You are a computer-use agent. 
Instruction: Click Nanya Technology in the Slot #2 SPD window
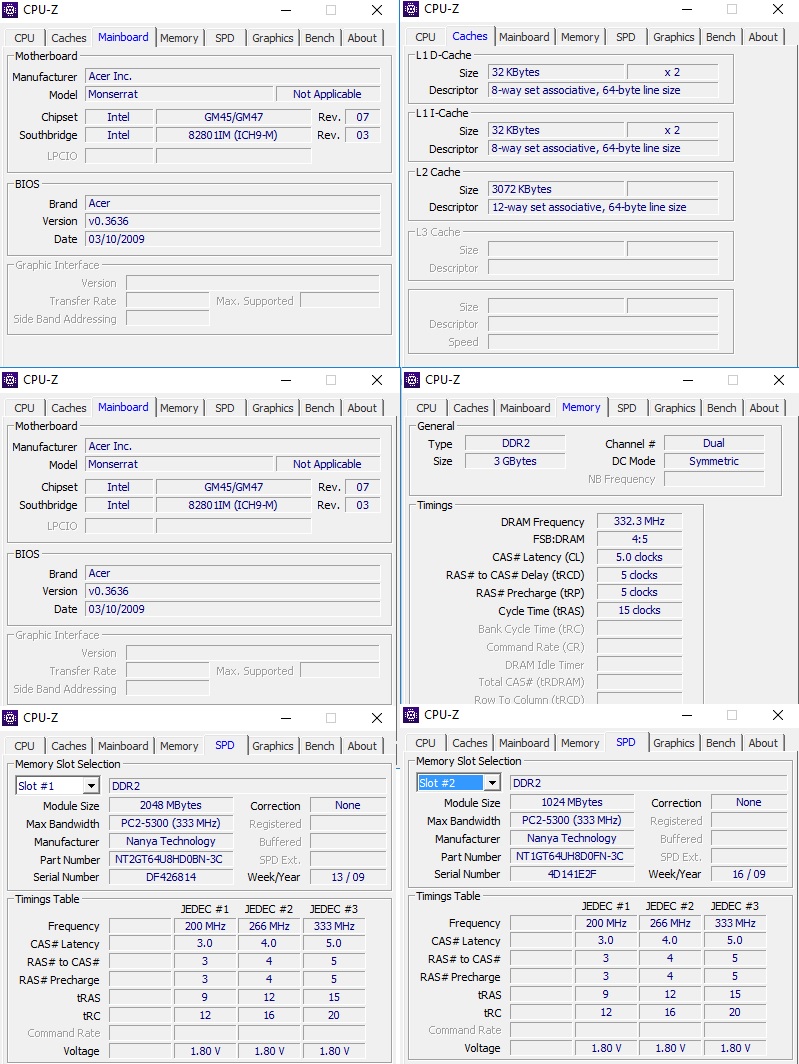click(572, 838)
